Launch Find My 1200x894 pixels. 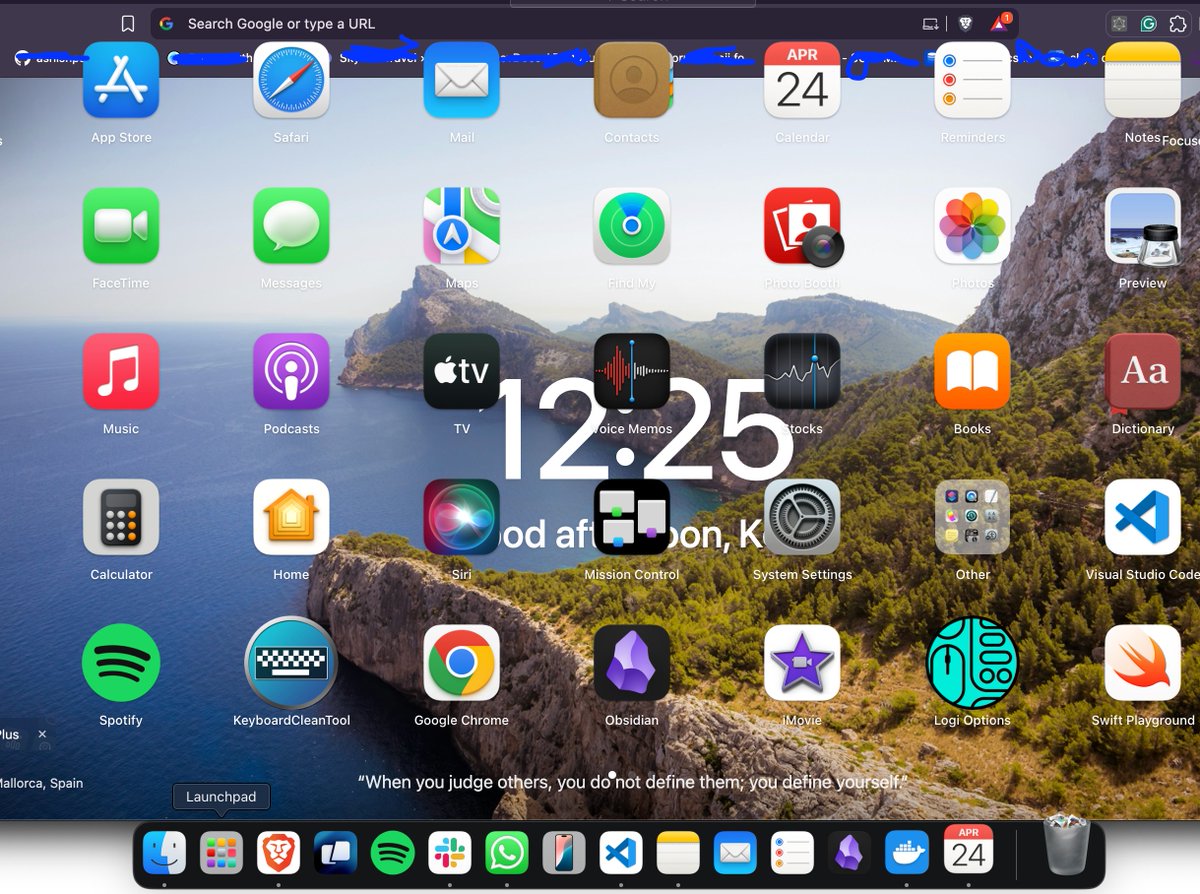point(632,226)
